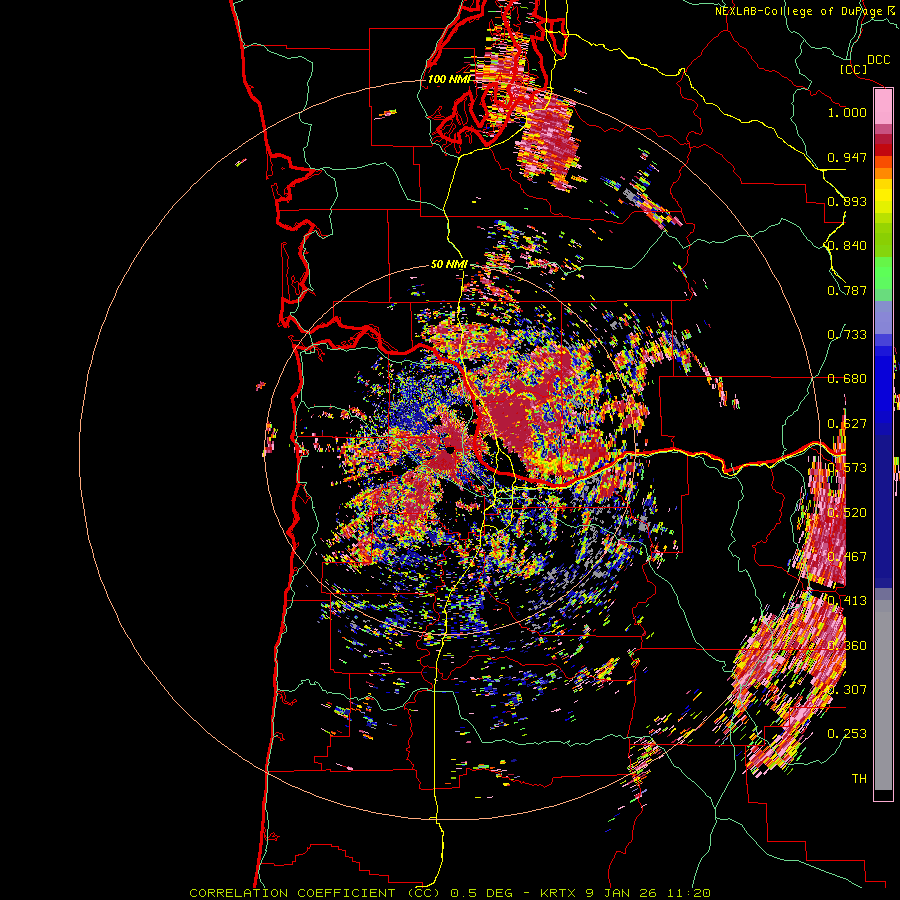Screen dimensions: 900x900
Task: Select the 0.893 scale value
Action: click(x=847, y=201)
